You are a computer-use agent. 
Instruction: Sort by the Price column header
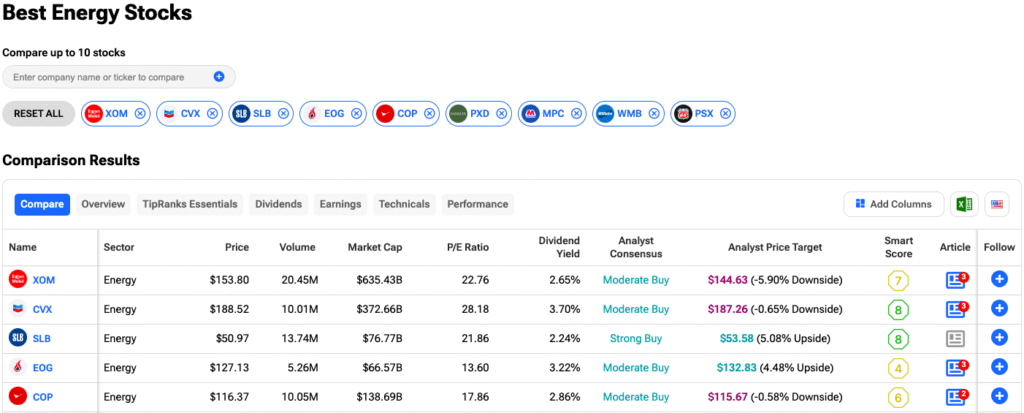click(x=237, y=247)
